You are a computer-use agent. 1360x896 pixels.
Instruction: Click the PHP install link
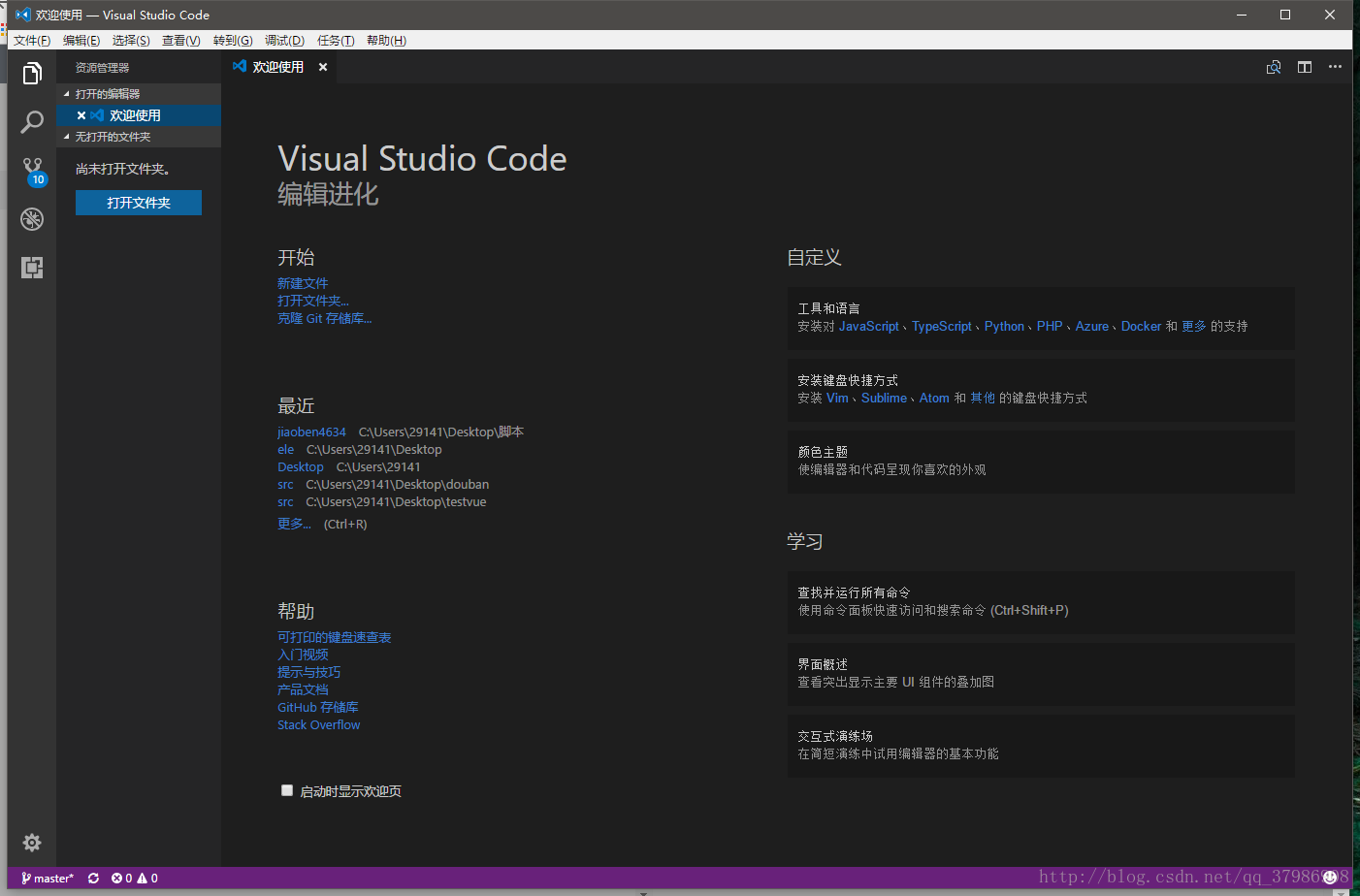click(x=1050, y=326)
